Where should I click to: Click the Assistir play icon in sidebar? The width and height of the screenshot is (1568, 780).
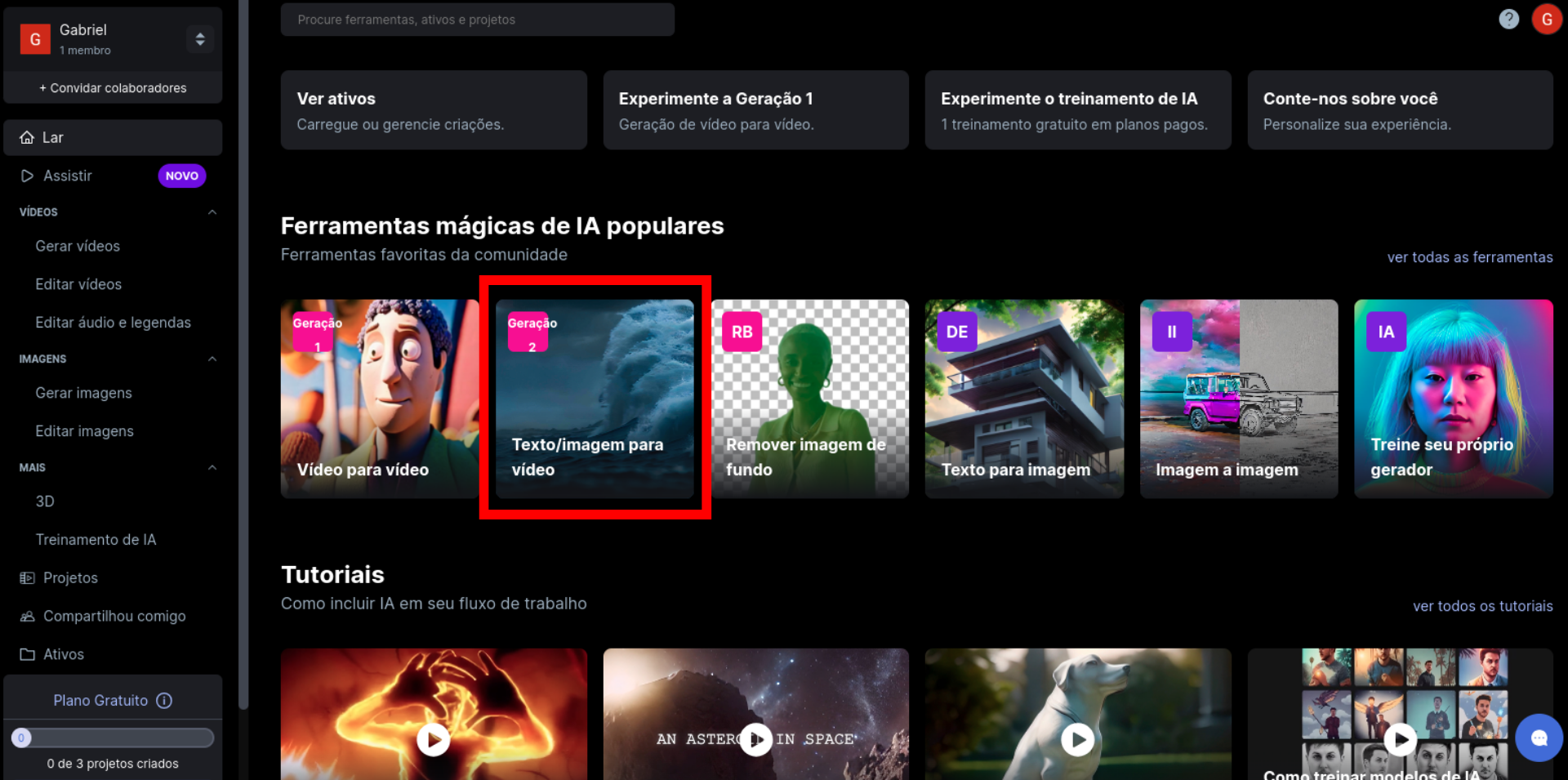coord(28,176)
